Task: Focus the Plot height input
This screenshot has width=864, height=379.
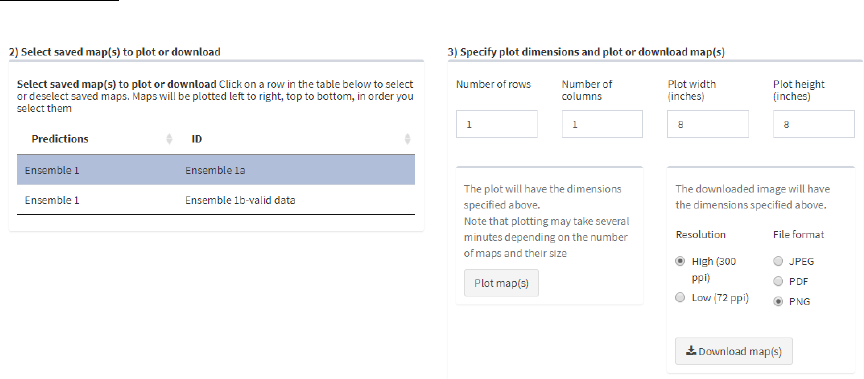Action: pyautogui.click(x=814, y=124)
